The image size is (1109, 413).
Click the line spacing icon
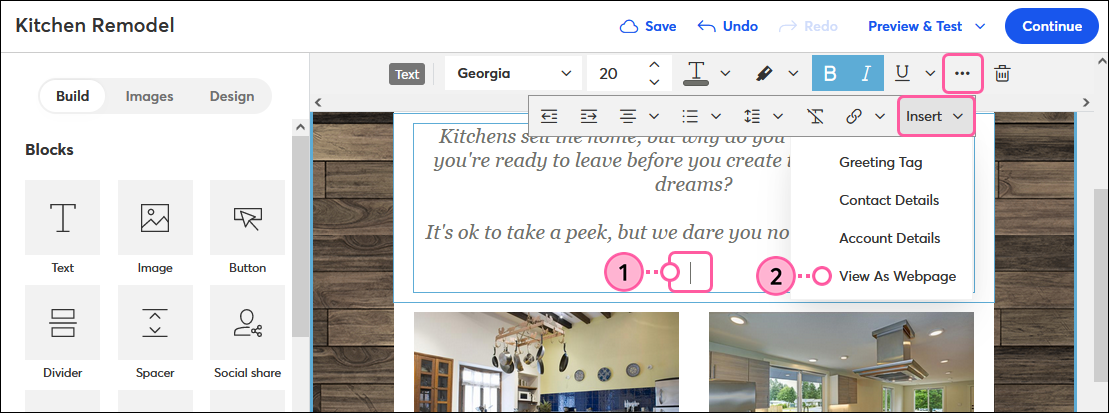pyautogui.click(x=751, y=116)
